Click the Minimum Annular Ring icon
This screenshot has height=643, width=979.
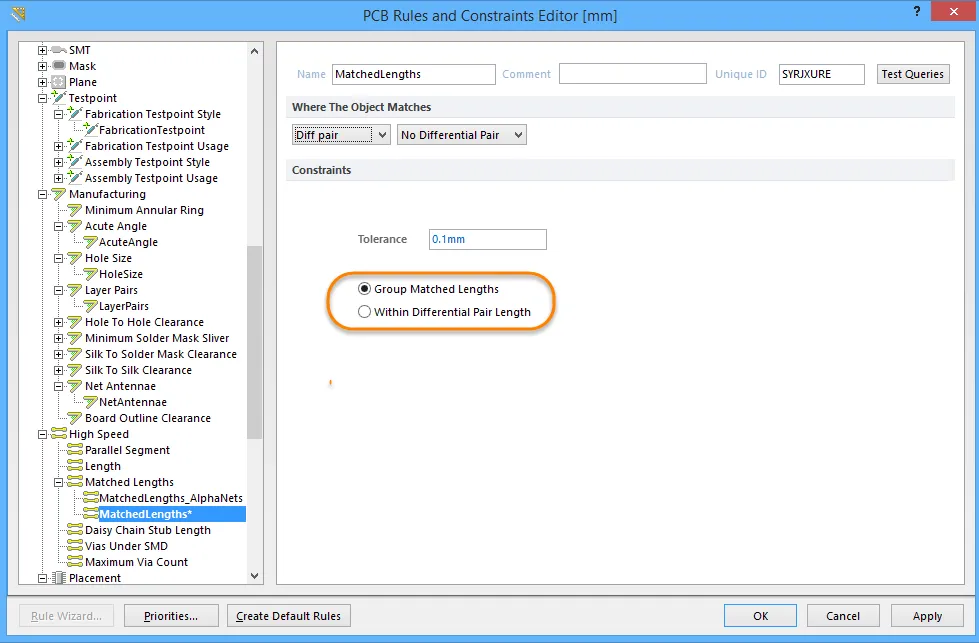click(x=75, y=210)
